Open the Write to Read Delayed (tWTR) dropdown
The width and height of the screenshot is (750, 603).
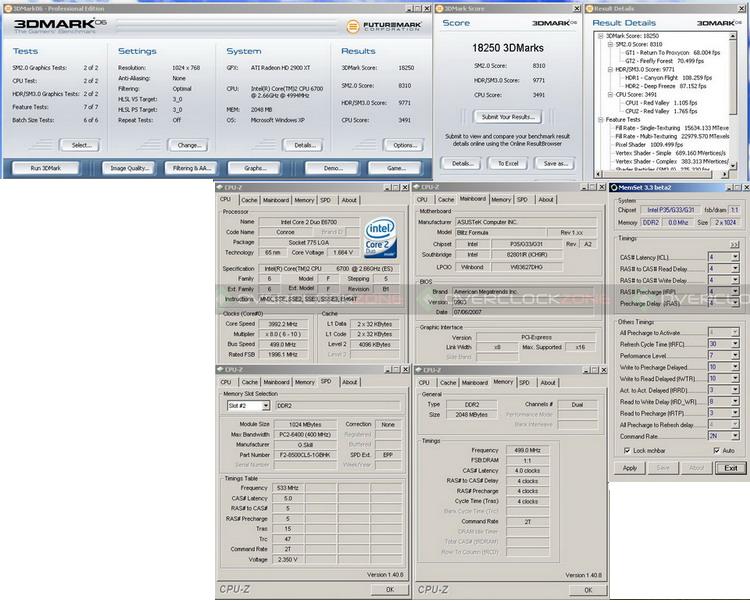[x=735, y=378]
